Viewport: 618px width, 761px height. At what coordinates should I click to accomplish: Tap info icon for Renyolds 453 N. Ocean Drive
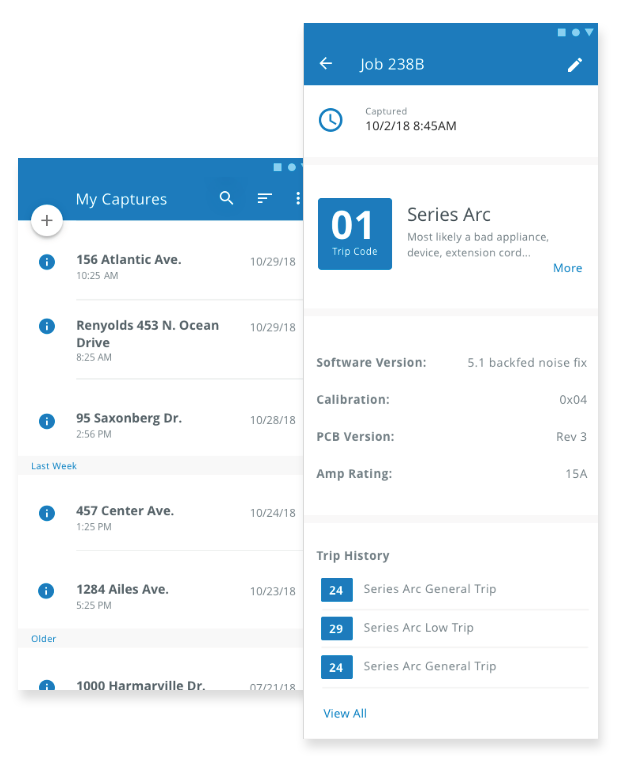click(47, 326)
